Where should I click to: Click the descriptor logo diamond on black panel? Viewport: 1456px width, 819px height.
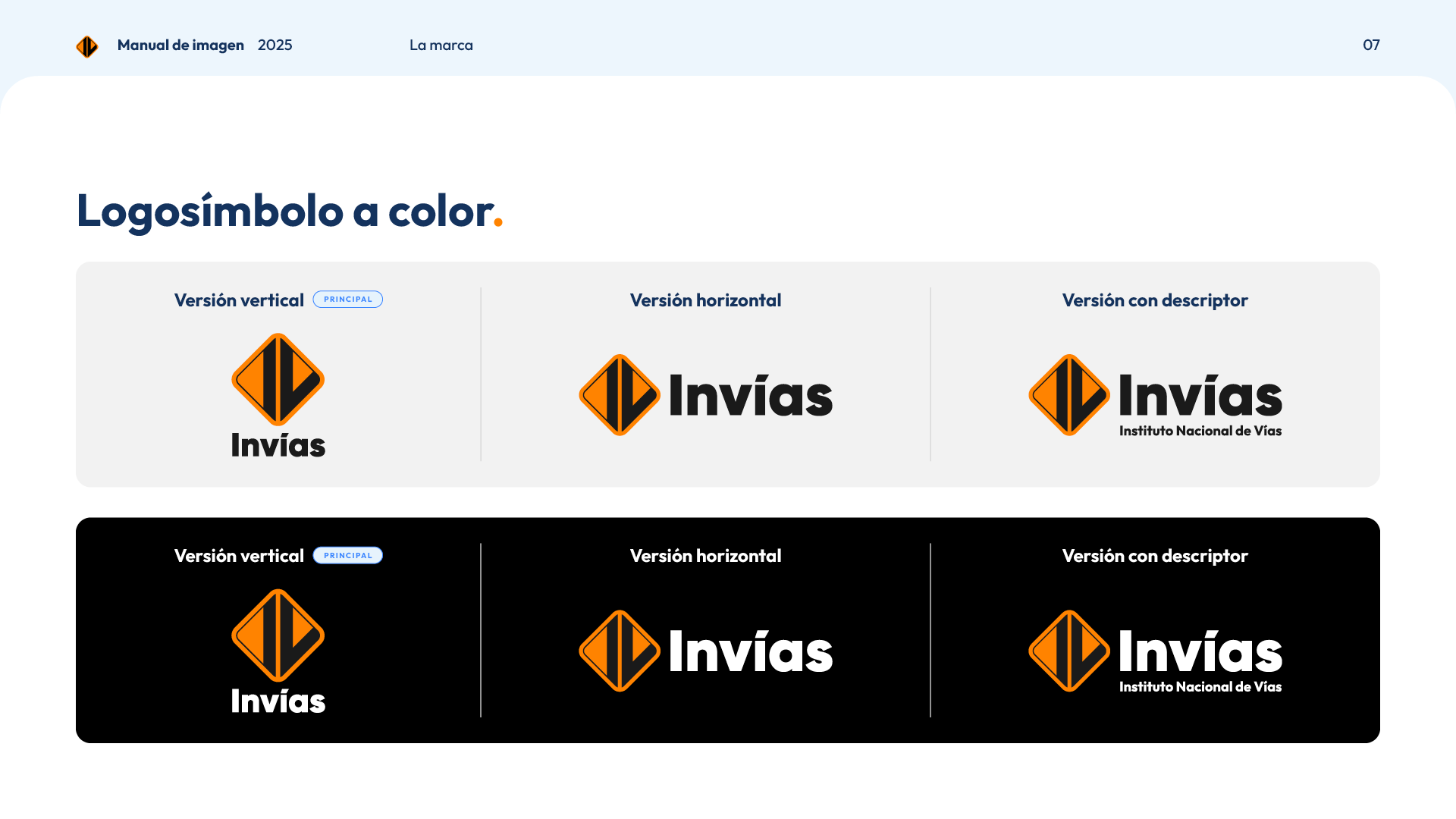[1069, 651]
